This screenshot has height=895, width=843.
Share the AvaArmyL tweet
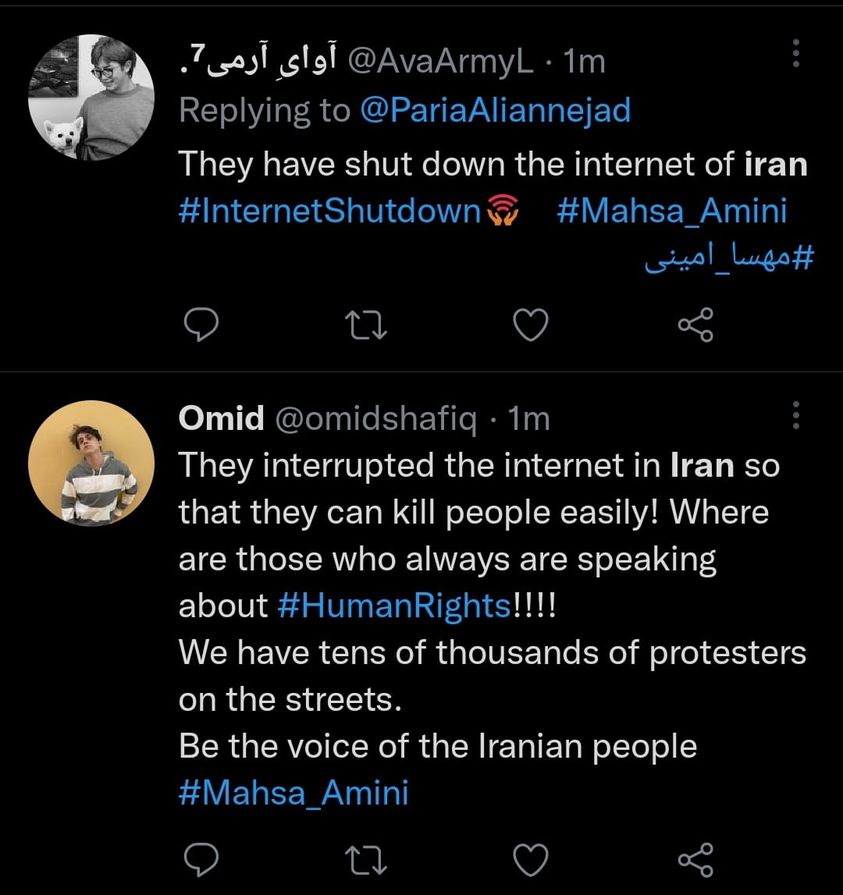click(x=695, y=324)
